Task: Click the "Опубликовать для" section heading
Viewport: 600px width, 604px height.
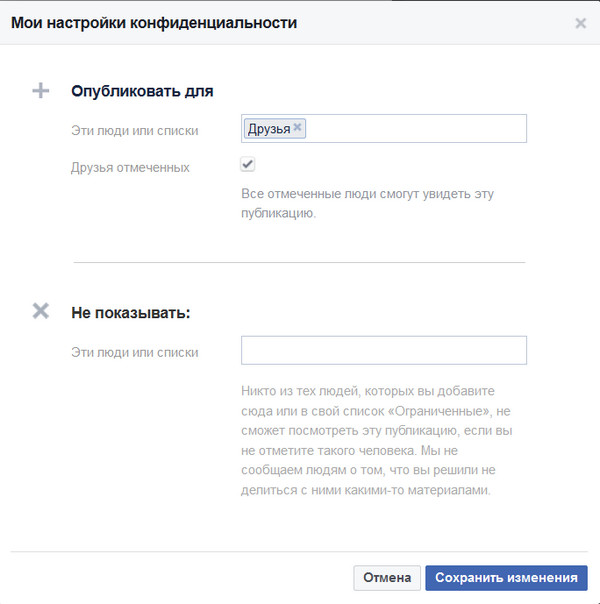Action: coord(142,91)
